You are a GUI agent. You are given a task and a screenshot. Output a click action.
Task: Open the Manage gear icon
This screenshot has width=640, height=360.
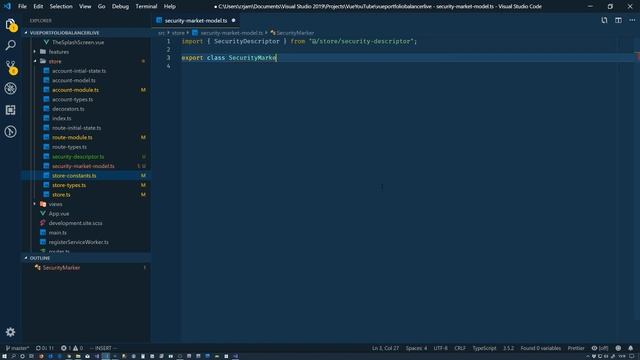tap(11, 332)
